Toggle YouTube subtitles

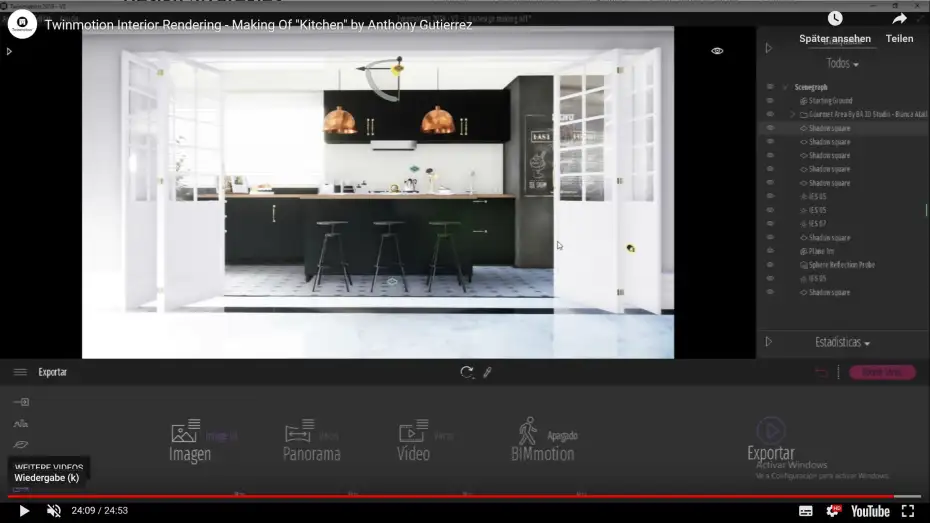click(x=805, y=511)
